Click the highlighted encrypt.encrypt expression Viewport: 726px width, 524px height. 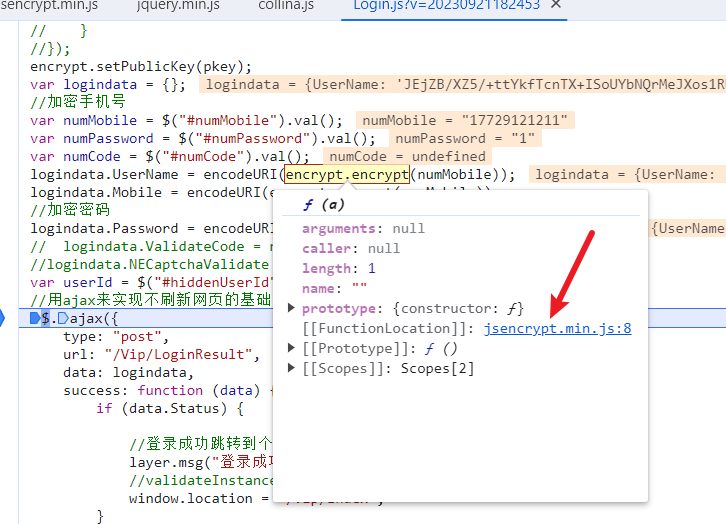point(346,175)
